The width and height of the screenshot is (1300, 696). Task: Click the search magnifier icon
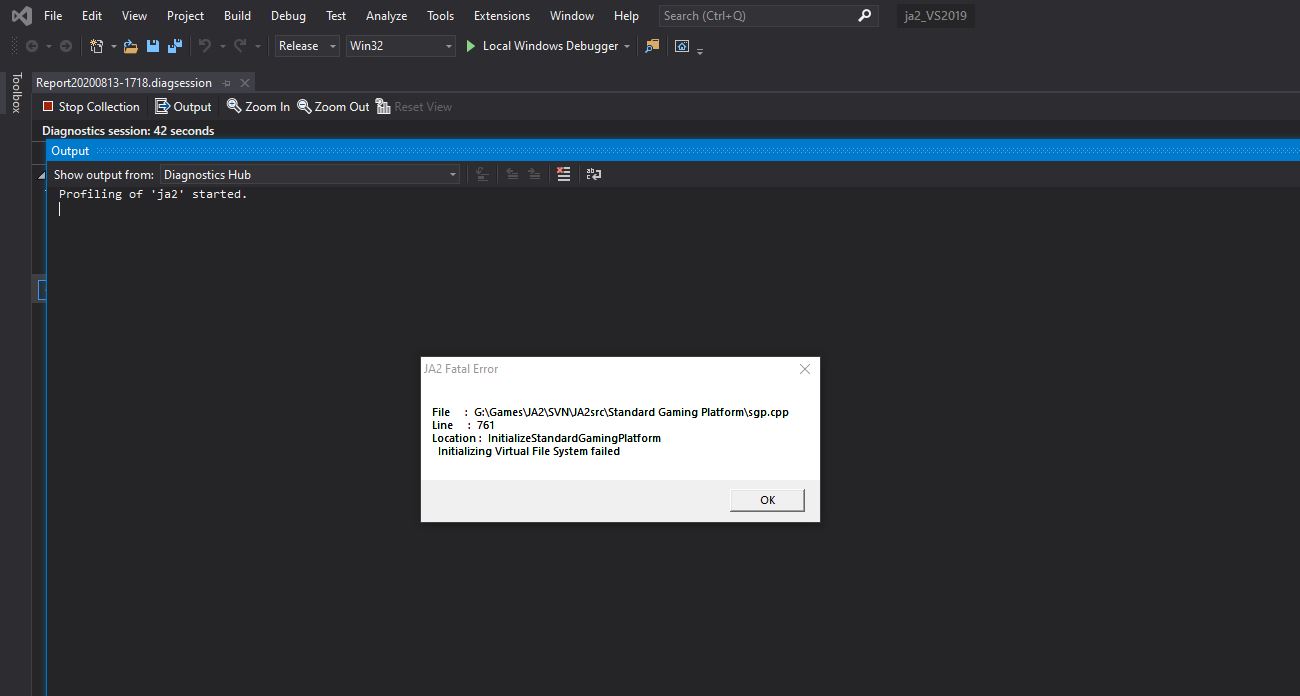[x=865, y=16]
